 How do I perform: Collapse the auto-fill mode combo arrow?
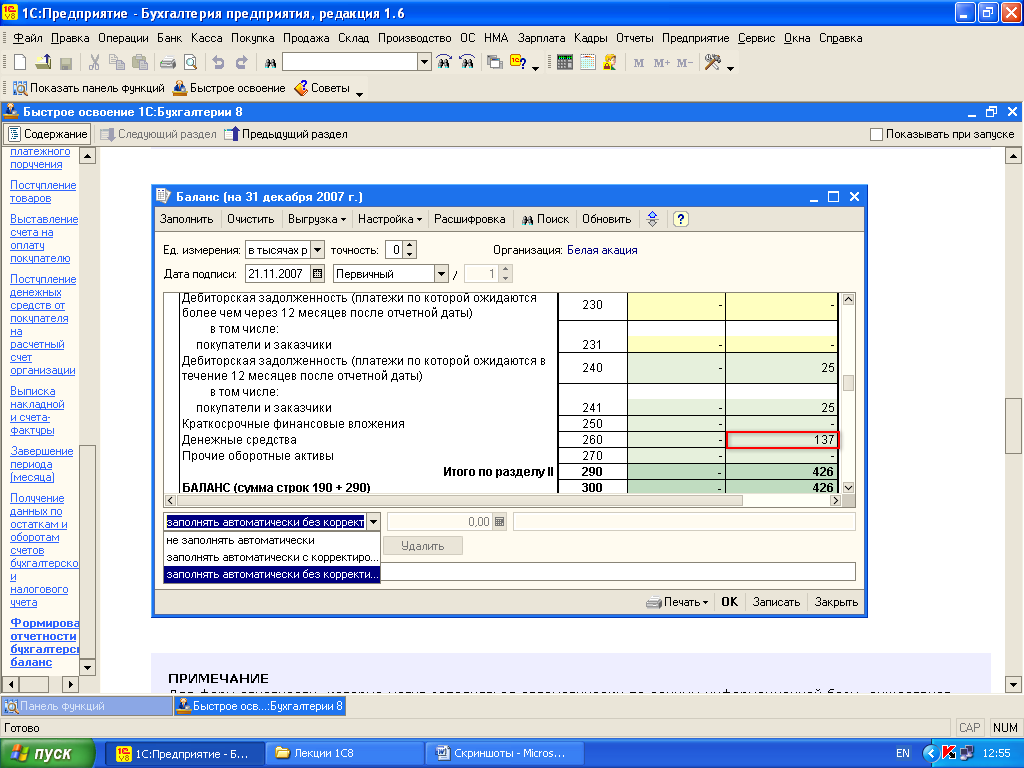point(373,522)
